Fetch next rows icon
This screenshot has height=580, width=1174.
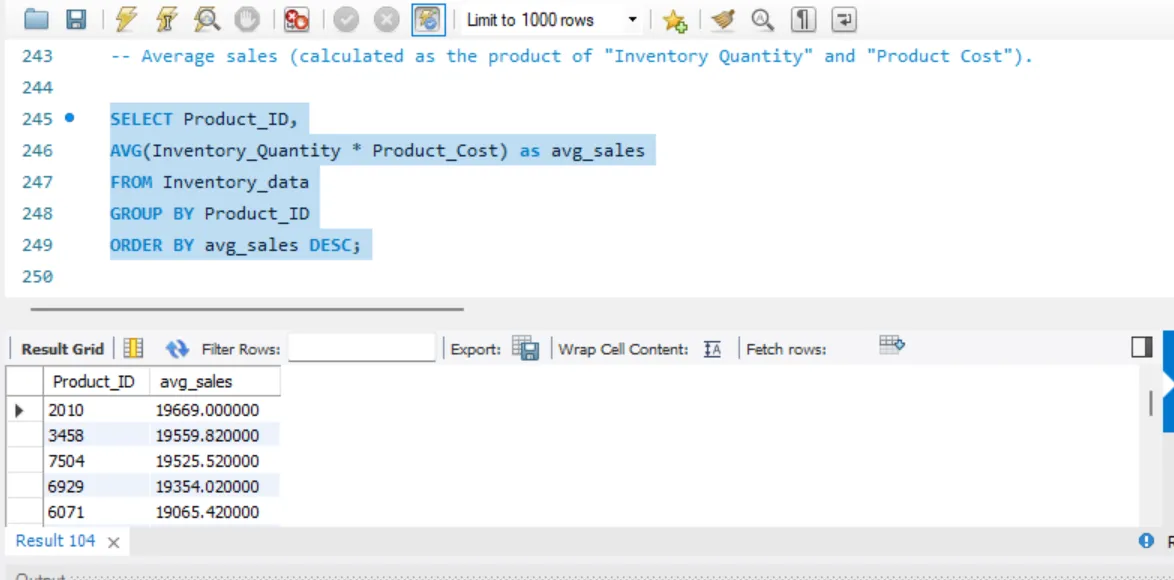[892, 344]
